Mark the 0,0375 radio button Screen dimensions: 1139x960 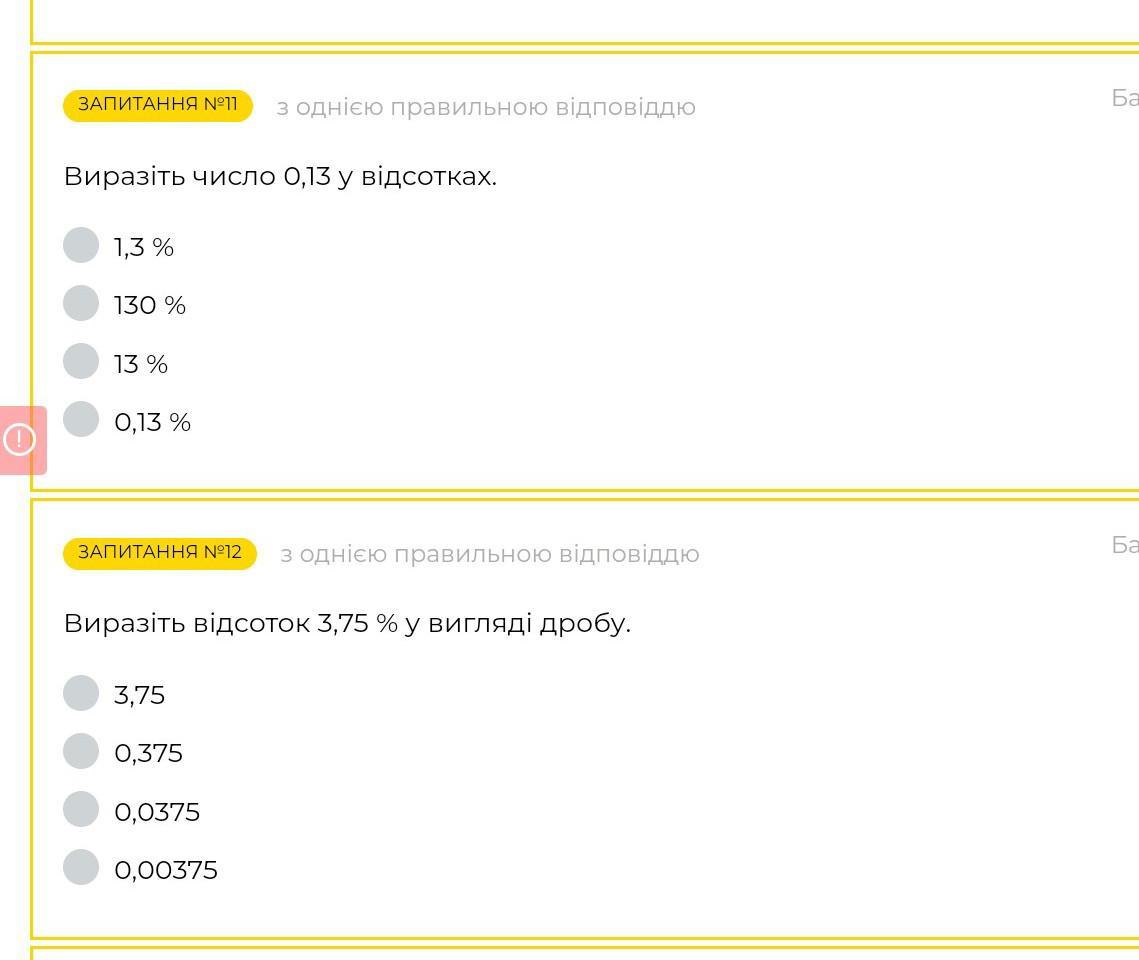[x=81, y=809]
